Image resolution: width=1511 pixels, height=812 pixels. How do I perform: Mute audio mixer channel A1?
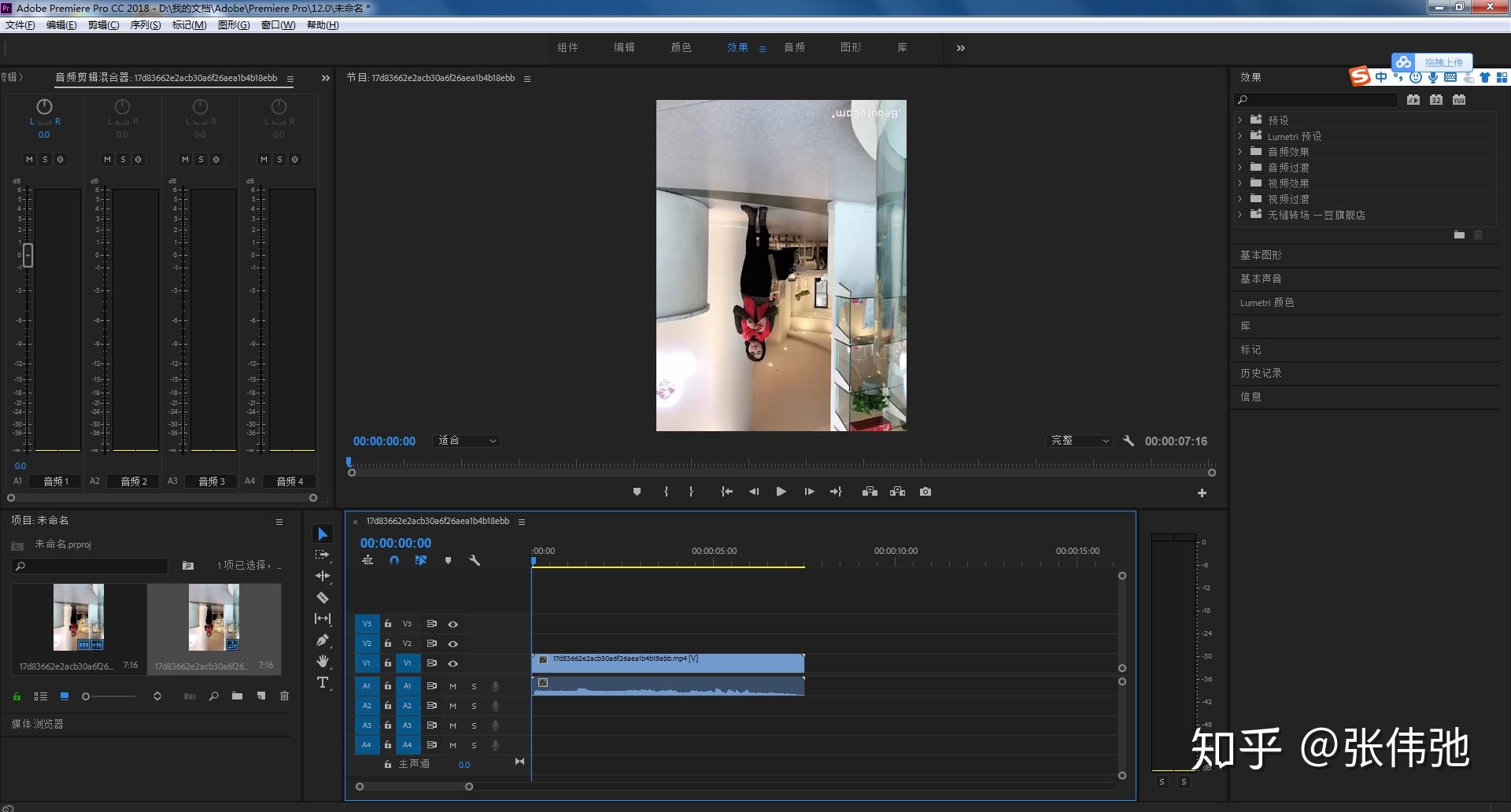(x=29, y=159)
